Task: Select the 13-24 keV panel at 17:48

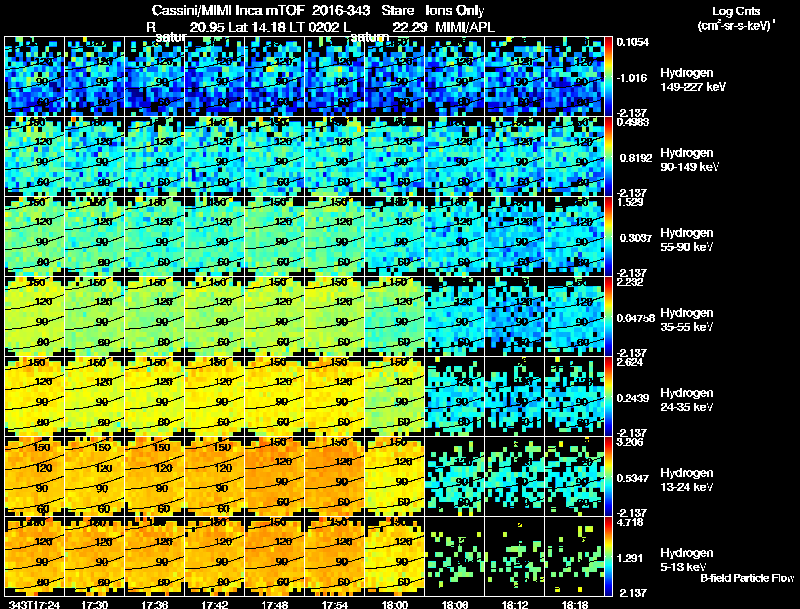Action: pyautogui.click(x=274, y=476)
